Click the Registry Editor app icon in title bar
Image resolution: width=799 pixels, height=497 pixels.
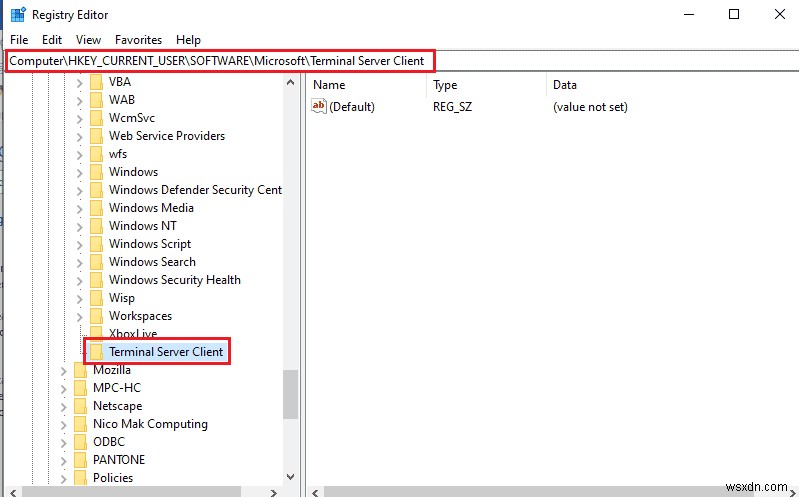point(18,14)
